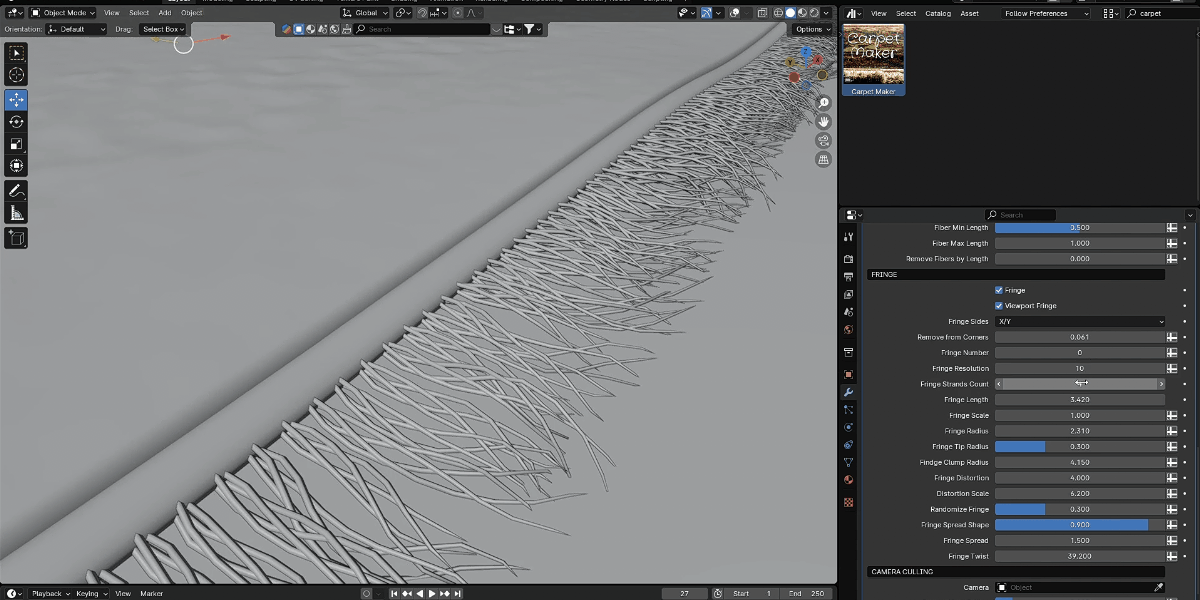Increase Fringe Strands Count with right arrow
1200x600 pixels.
1161,384
